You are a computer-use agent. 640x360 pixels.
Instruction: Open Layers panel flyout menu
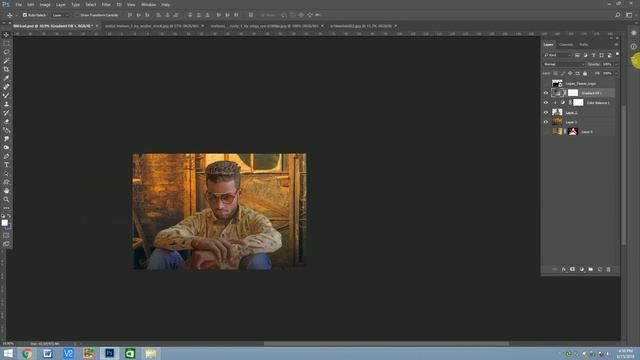tap(616, 44)
